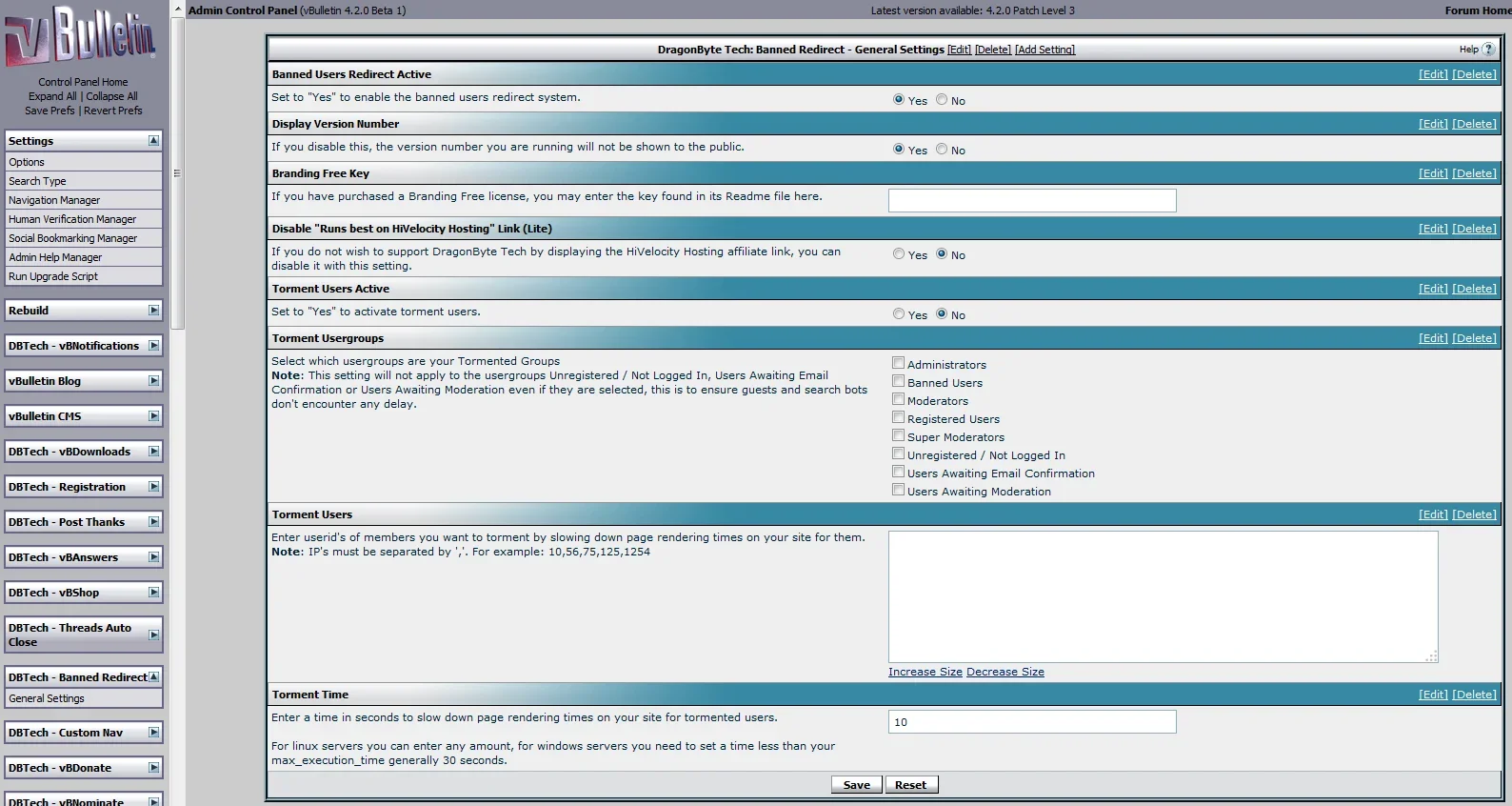Set Banned Users Redirect Active to No
The image size is (1512, 806).
(942, 99)
